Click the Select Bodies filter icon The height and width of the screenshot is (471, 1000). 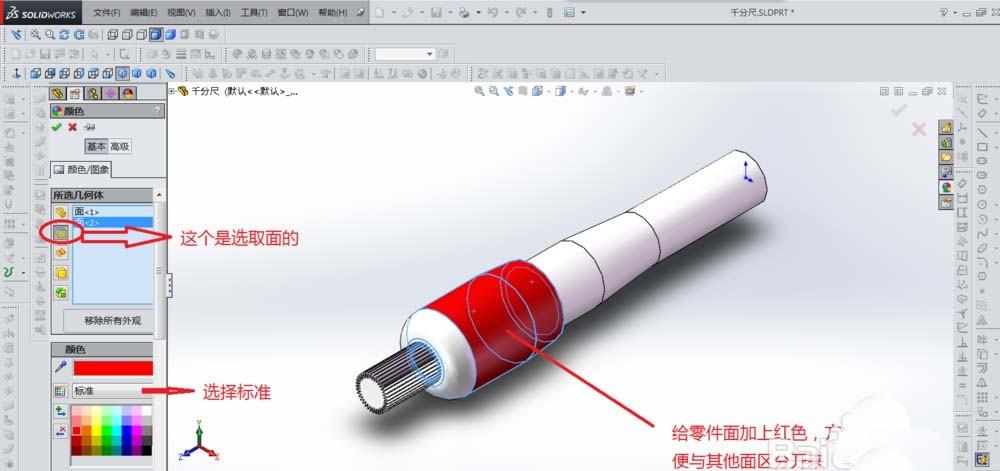point(61,273)
